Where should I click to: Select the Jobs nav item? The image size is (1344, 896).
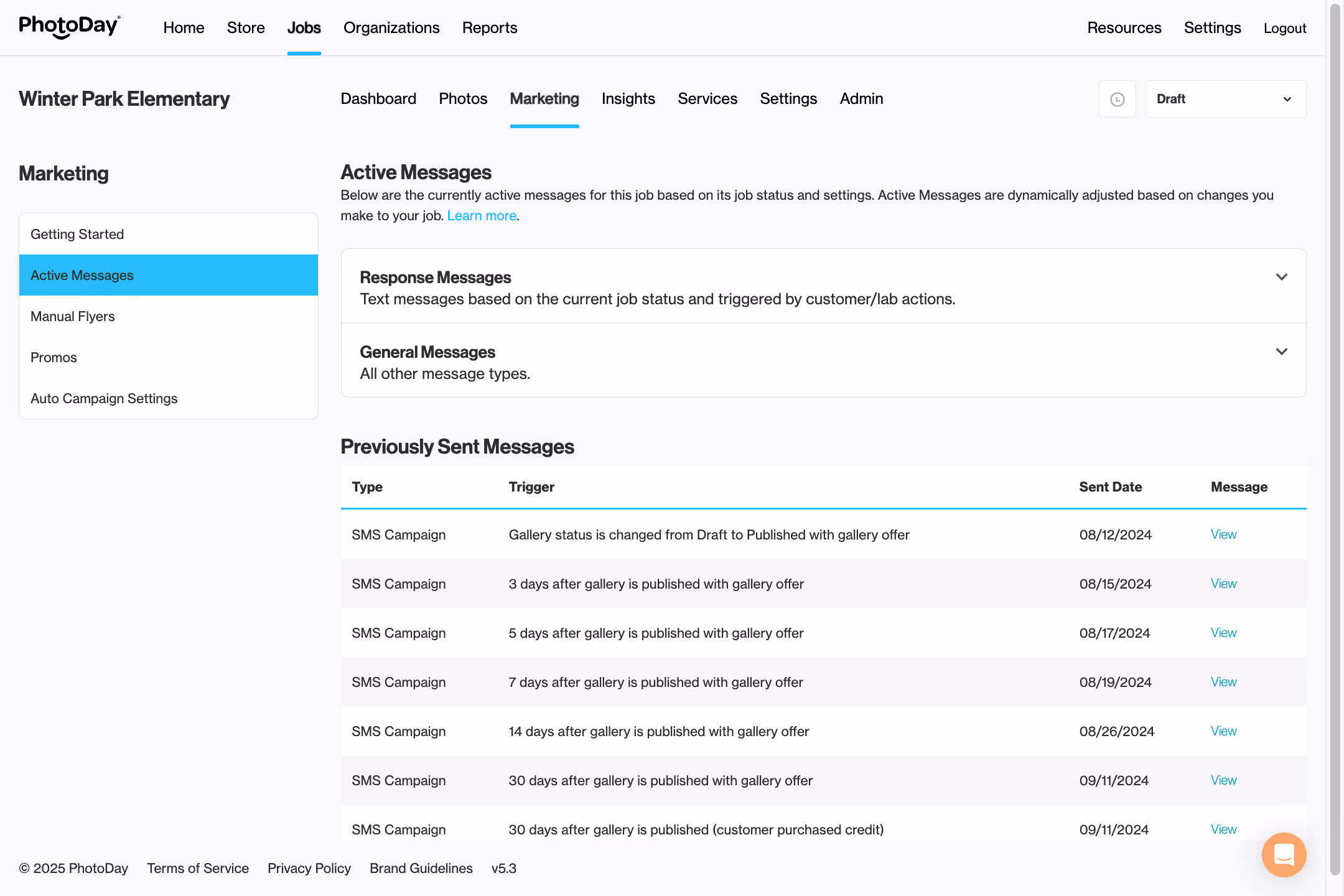(x=304, y=28)
